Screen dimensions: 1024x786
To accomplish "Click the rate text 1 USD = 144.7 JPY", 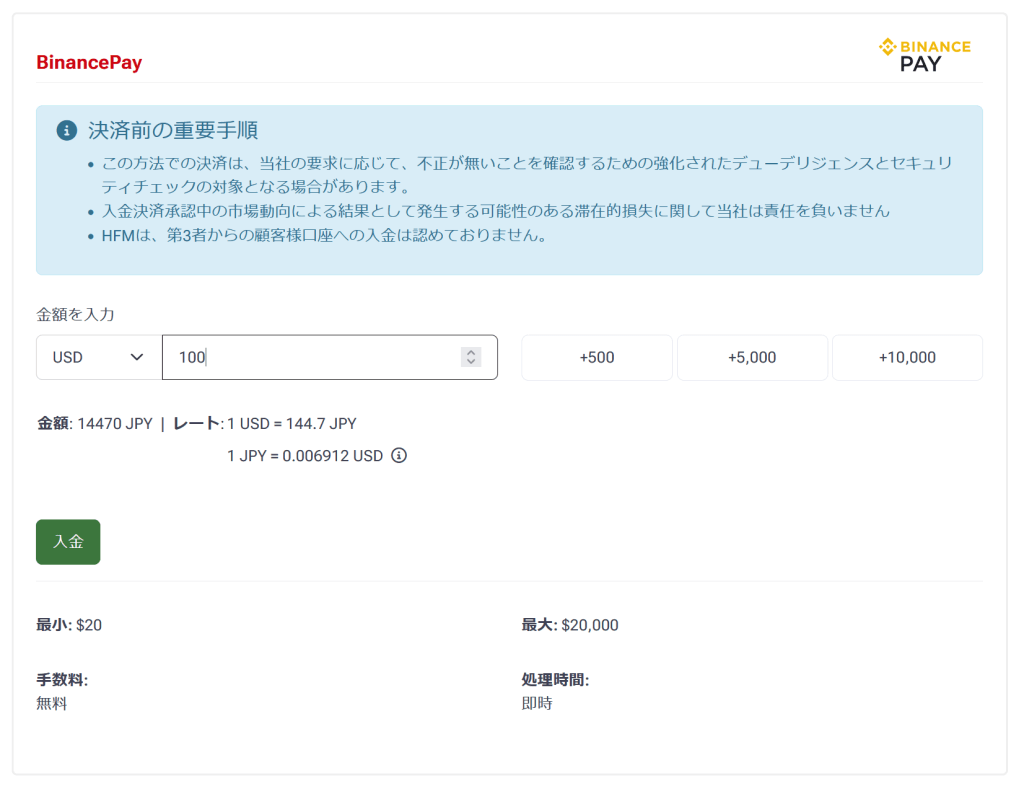I will pyautogui.click(x=292, y=424).
